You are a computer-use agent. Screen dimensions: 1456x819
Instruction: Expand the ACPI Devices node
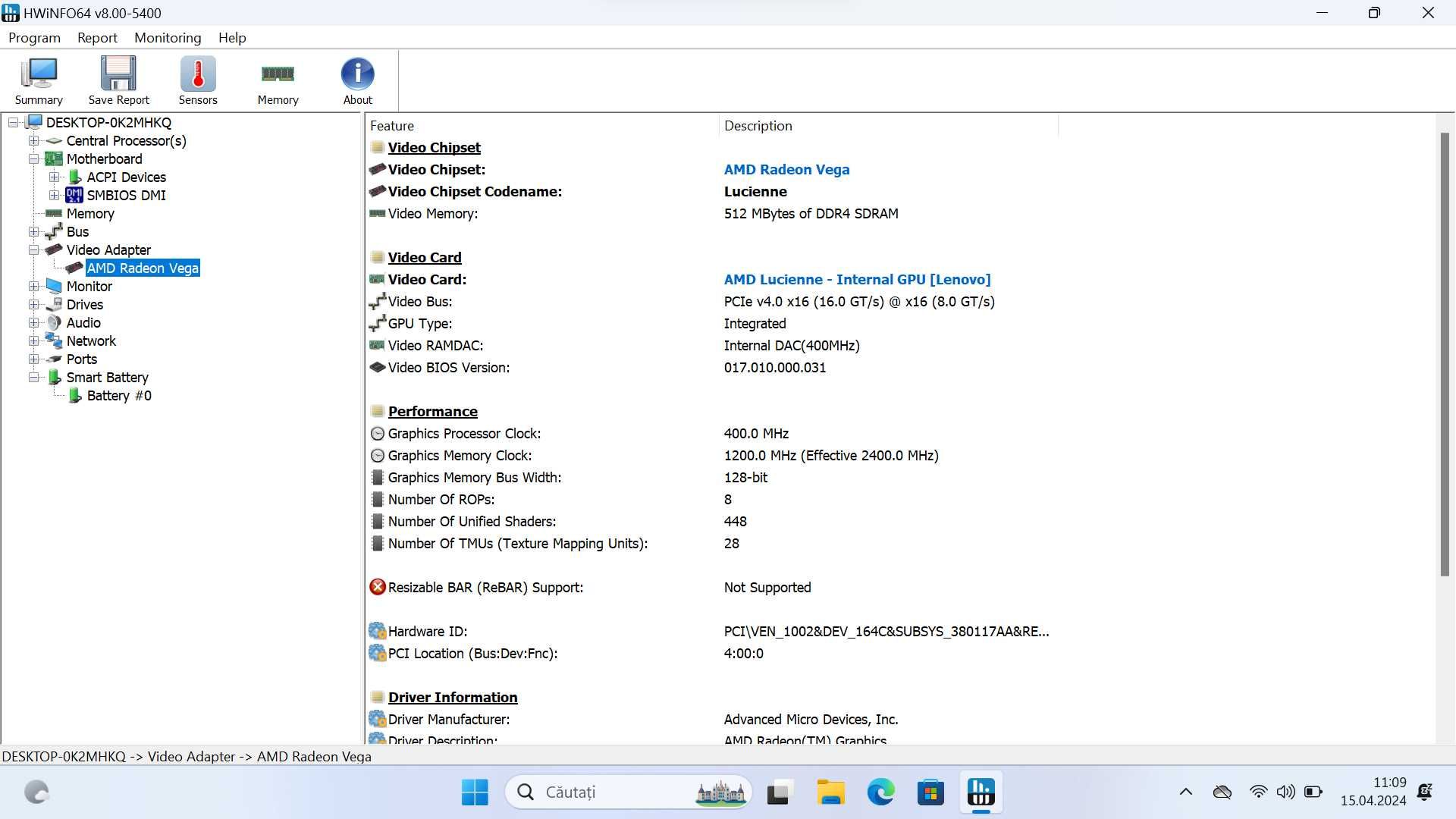(55, 177)
